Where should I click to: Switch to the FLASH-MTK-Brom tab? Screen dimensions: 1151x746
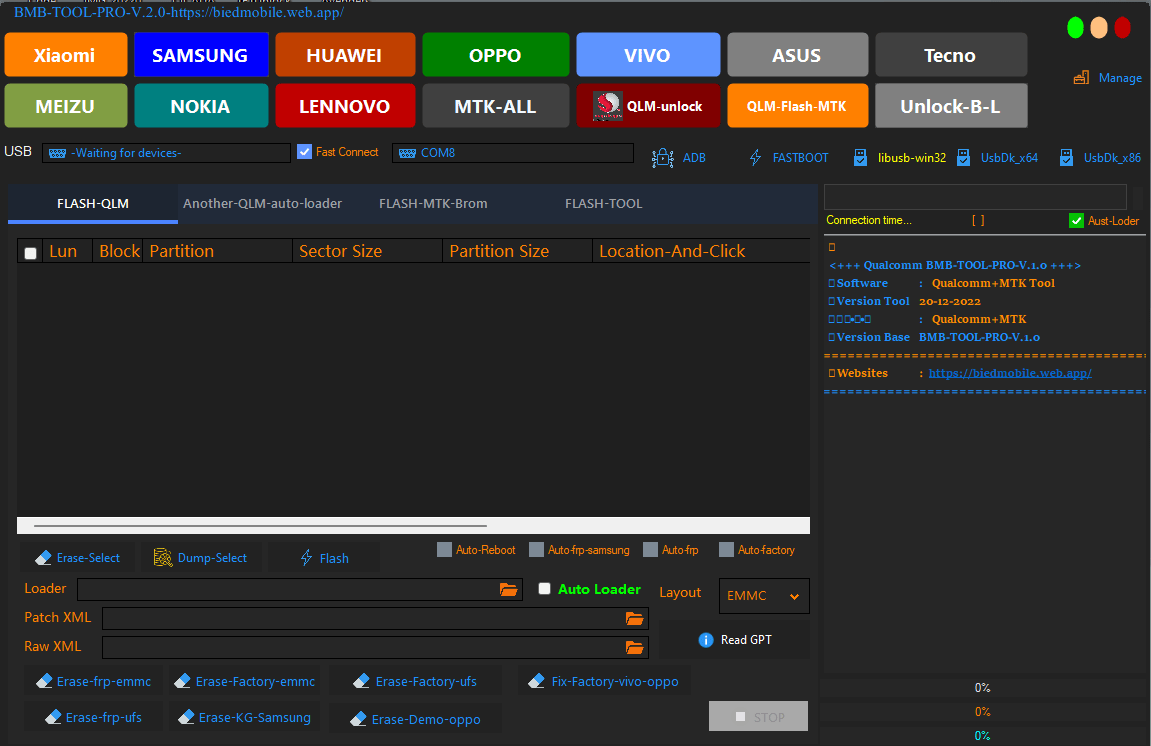point(433,203)
